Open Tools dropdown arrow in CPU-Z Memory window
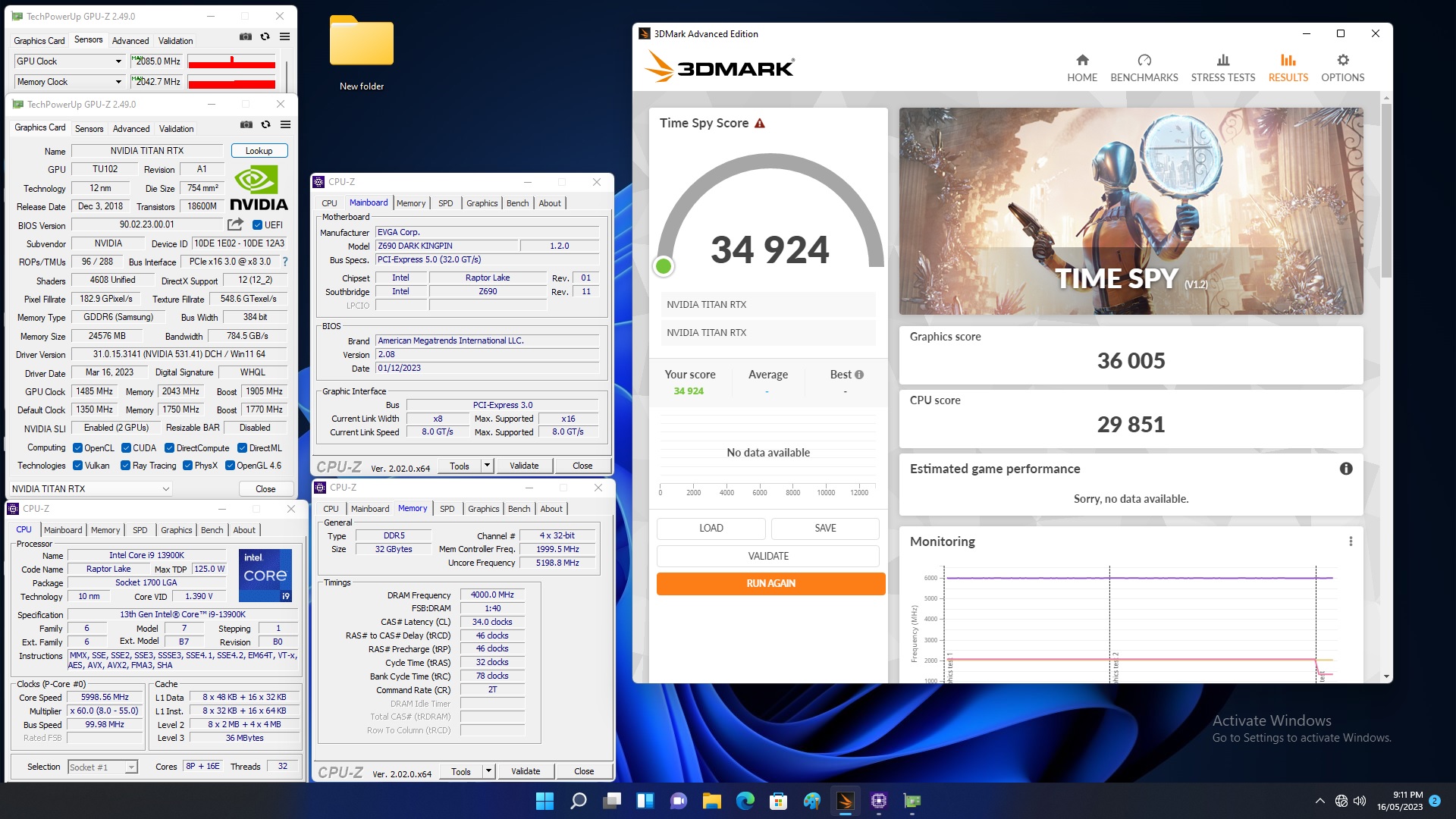The width and height of the screenshot is (1456, 819). click(x=488, y=771)
